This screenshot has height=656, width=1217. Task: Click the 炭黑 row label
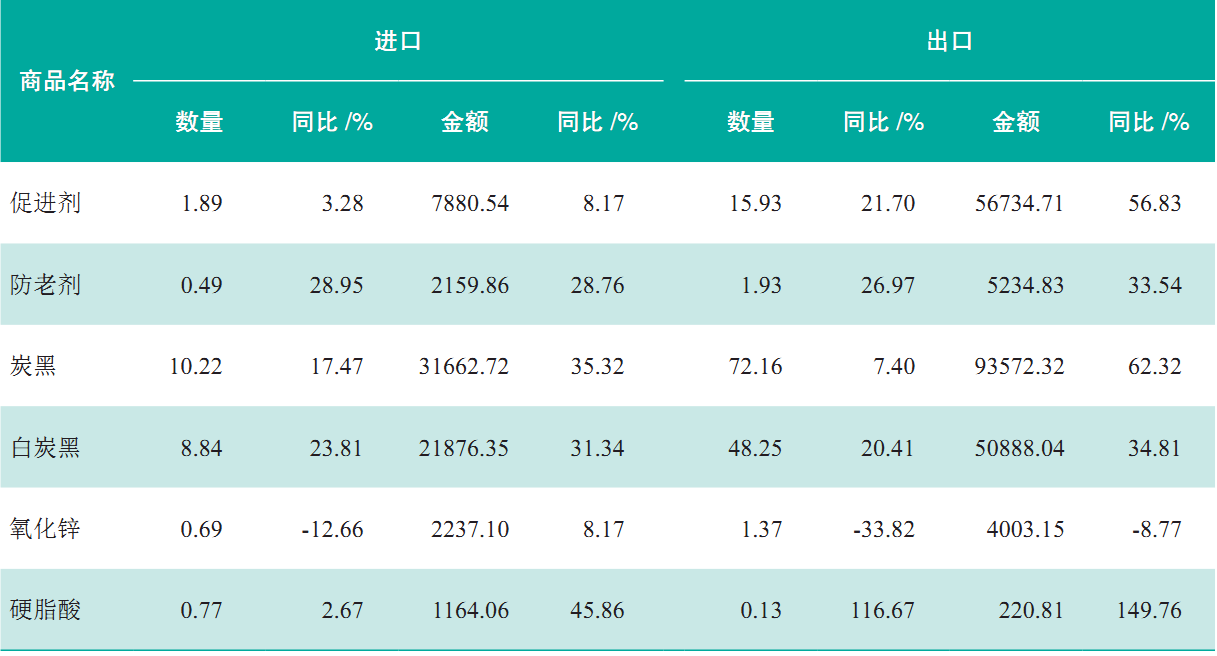click(33, 367)
